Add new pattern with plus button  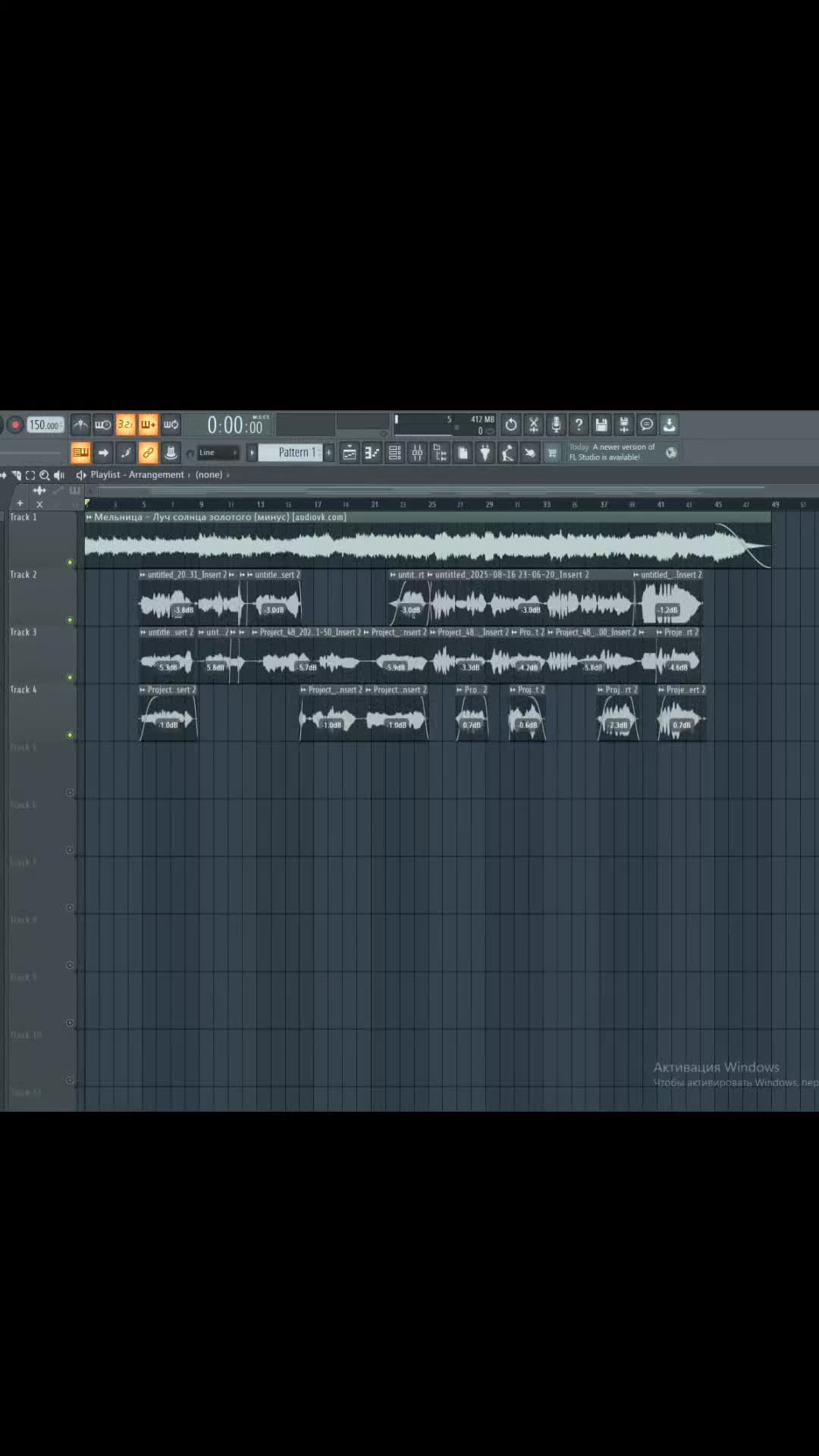pos(329,453)
